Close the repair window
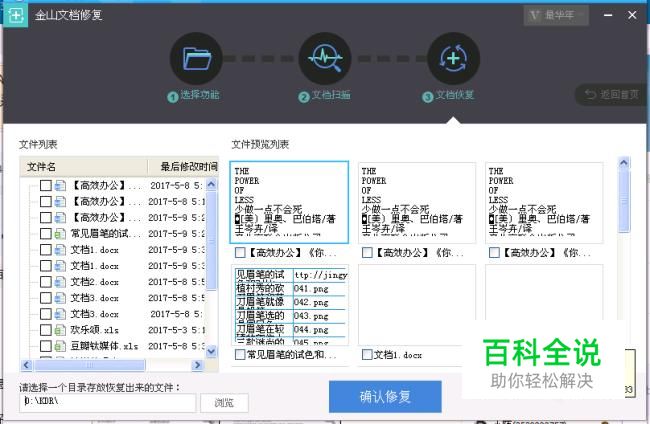 tap(632, 15)
